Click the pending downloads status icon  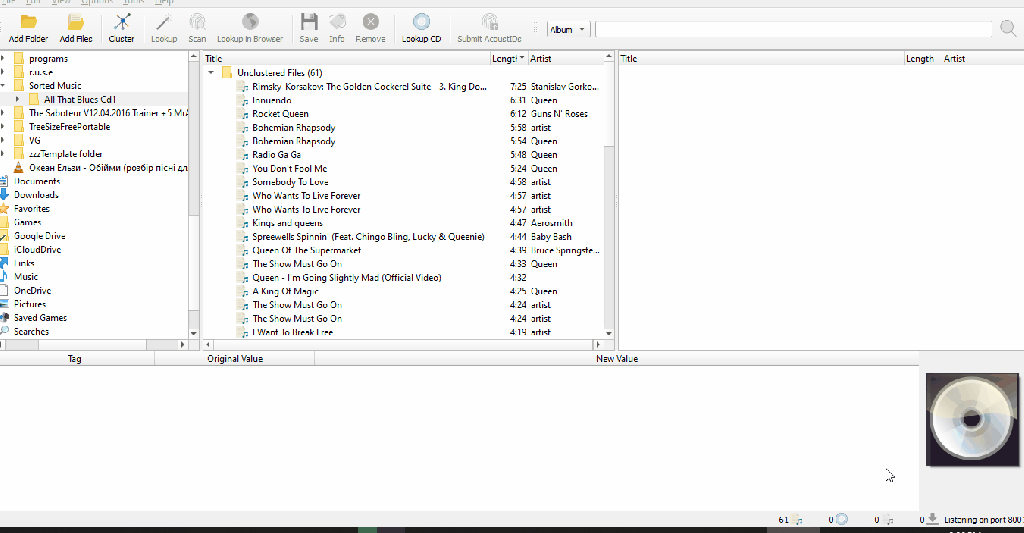pyautogui.click(x=932, y=519)
